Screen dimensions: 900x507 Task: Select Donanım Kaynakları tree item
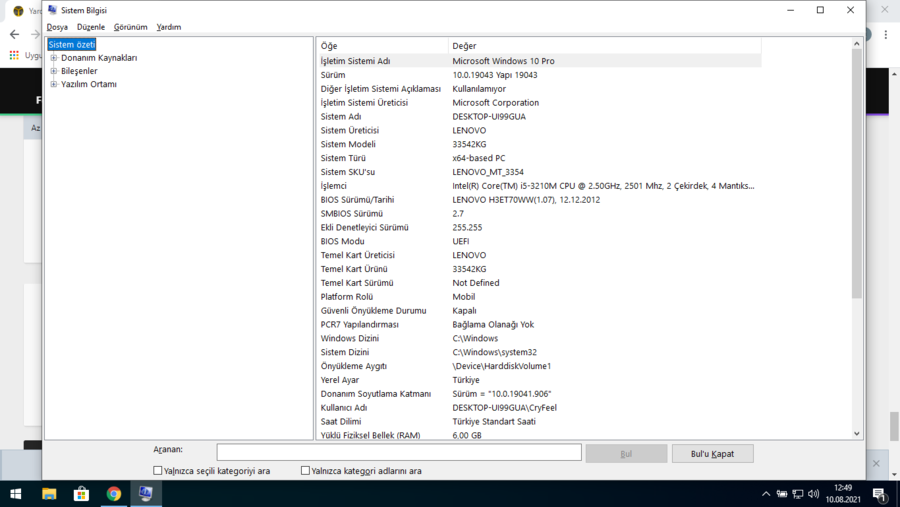coord(99,57)
